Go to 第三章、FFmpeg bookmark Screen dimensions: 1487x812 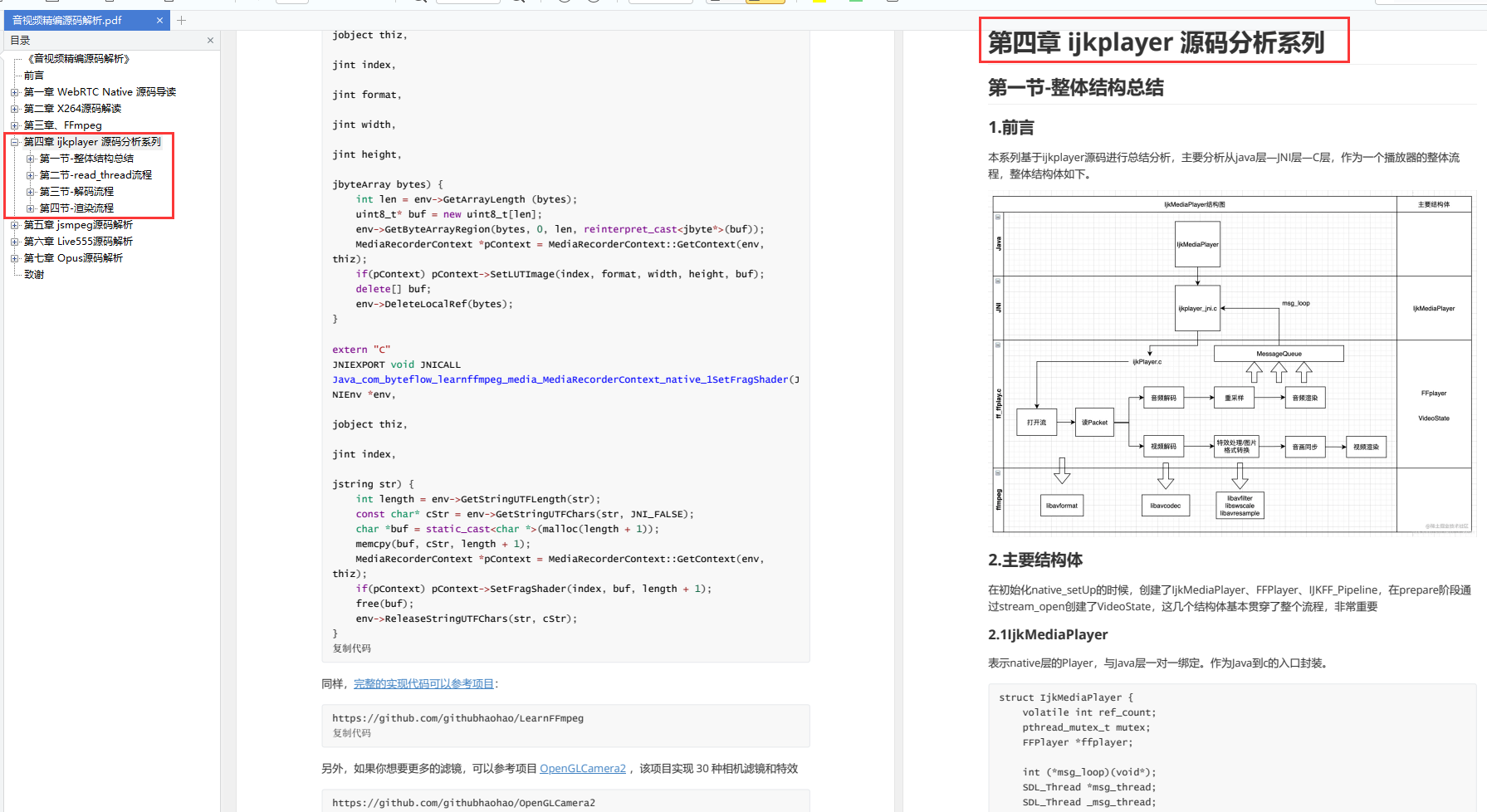tap(63, 125)
